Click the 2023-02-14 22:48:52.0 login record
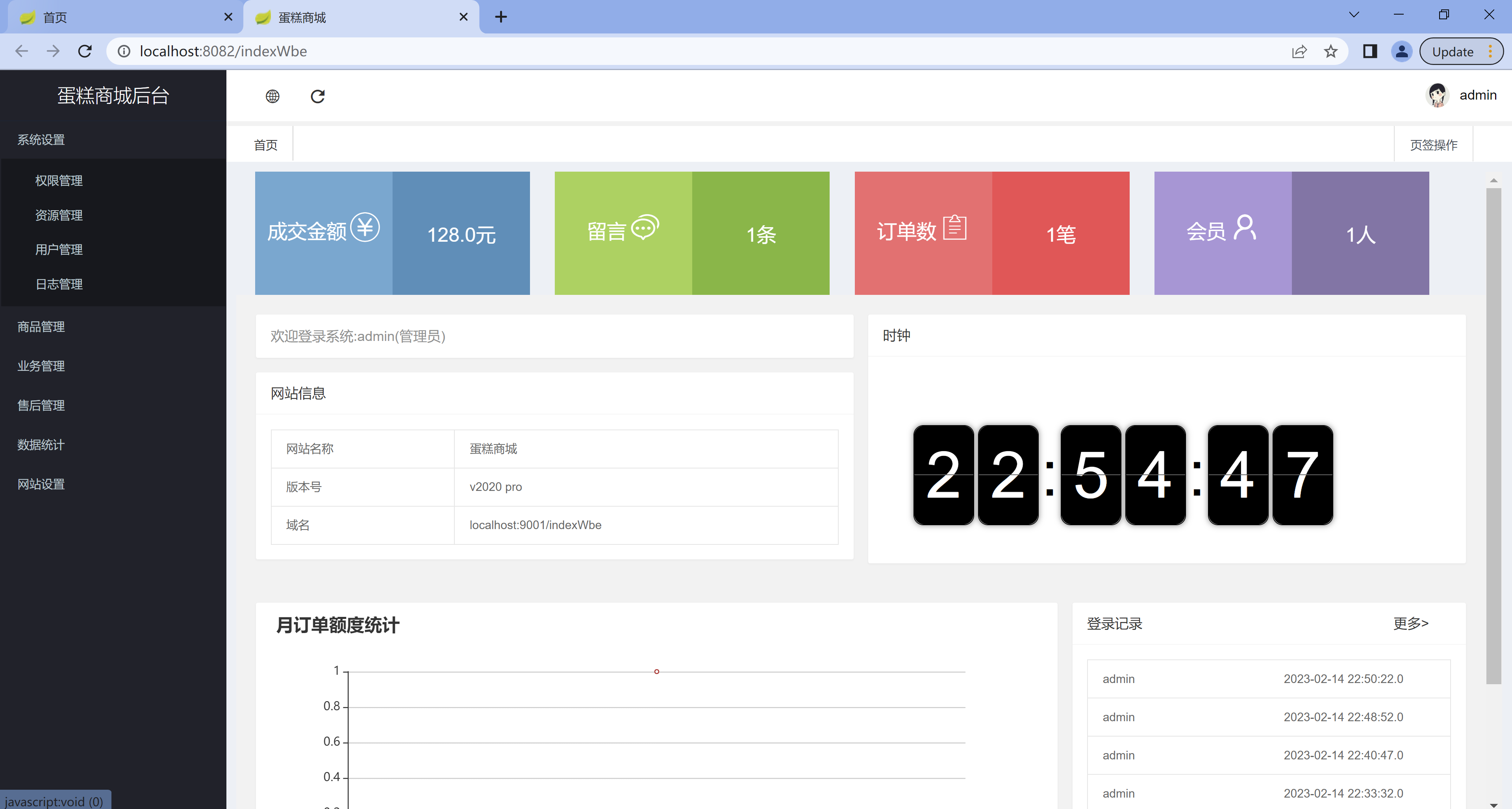 (1268, 717)
